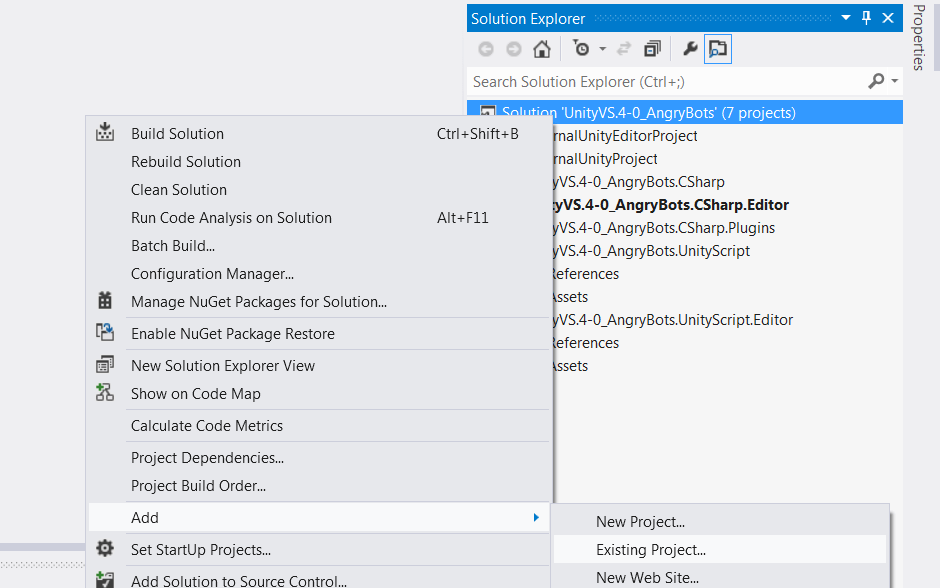Click the Manage NuGet Packages icon
Image resolution: width=940 pixels, height=588 pixels.
(106, 302)
